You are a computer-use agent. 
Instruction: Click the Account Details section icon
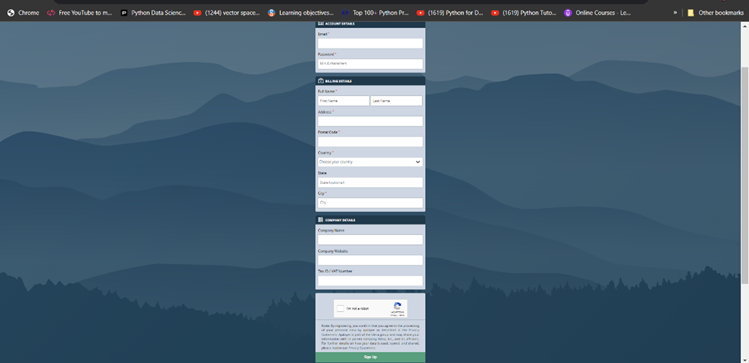click(x=321, y=23)
